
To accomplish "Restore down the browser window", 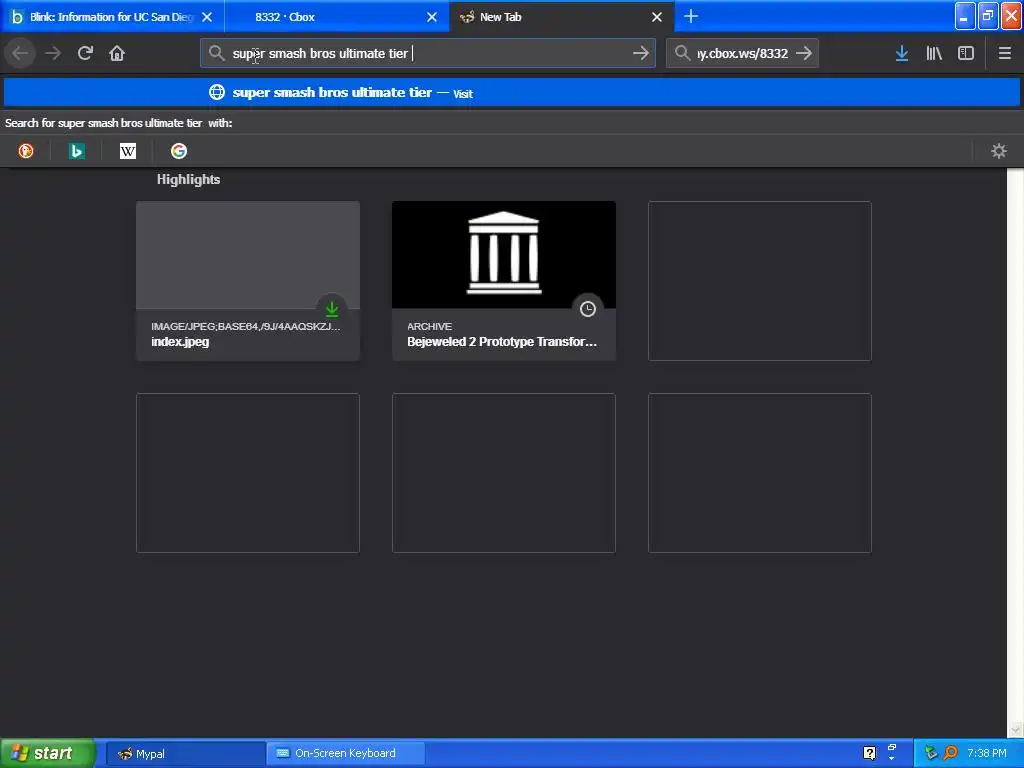I will (988, 16).
